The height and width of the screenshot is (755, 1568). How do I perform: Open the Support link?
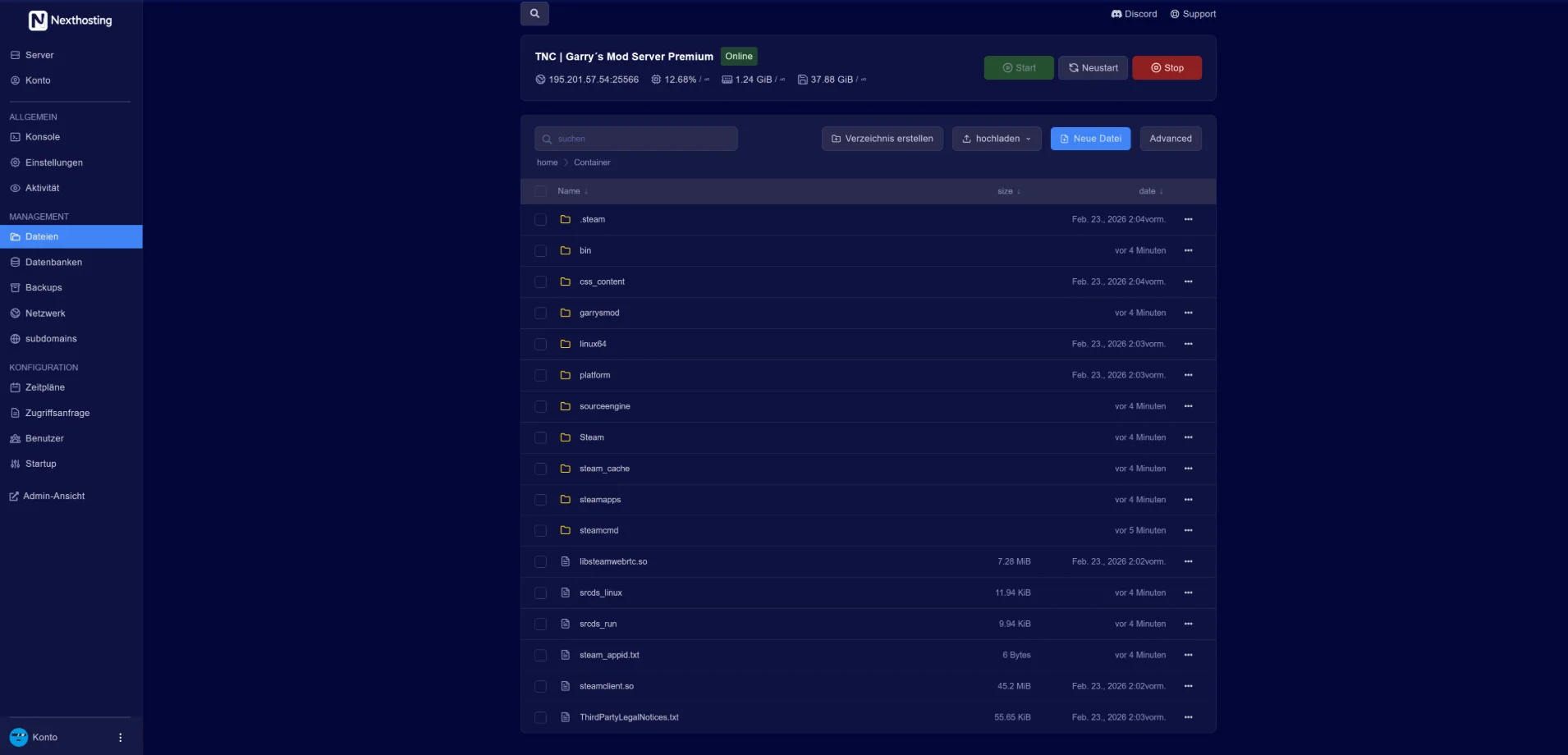(x=1193, y=14)
